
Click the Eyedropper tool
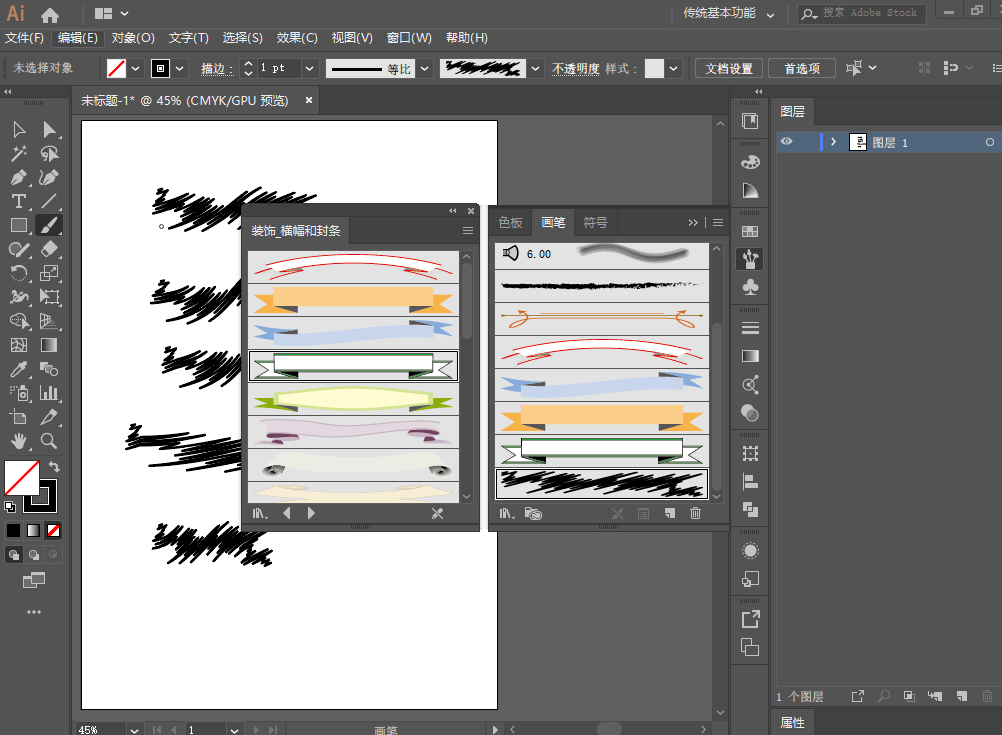(18, 369)
